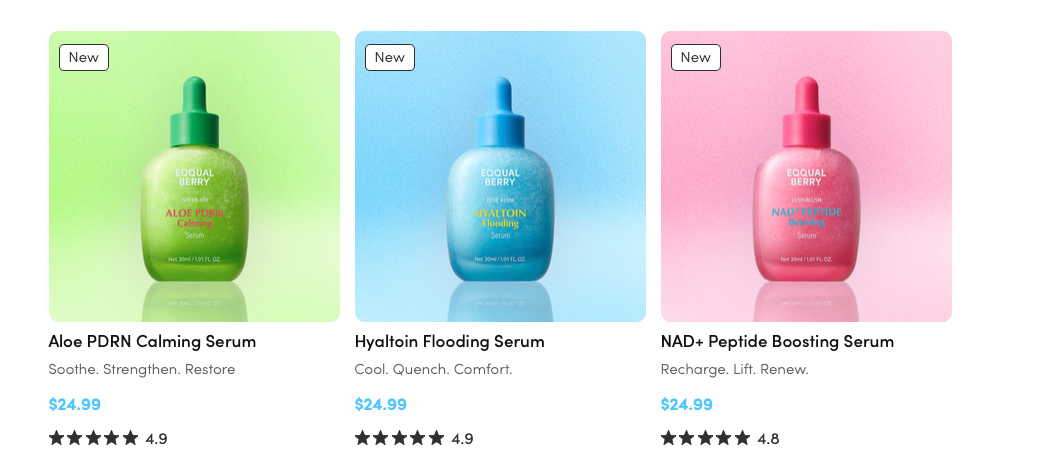This screenshot has width=1057, height=457.
Task: Open the Aloe PDRN Calming Serum product image
Action: click(194, 177)
